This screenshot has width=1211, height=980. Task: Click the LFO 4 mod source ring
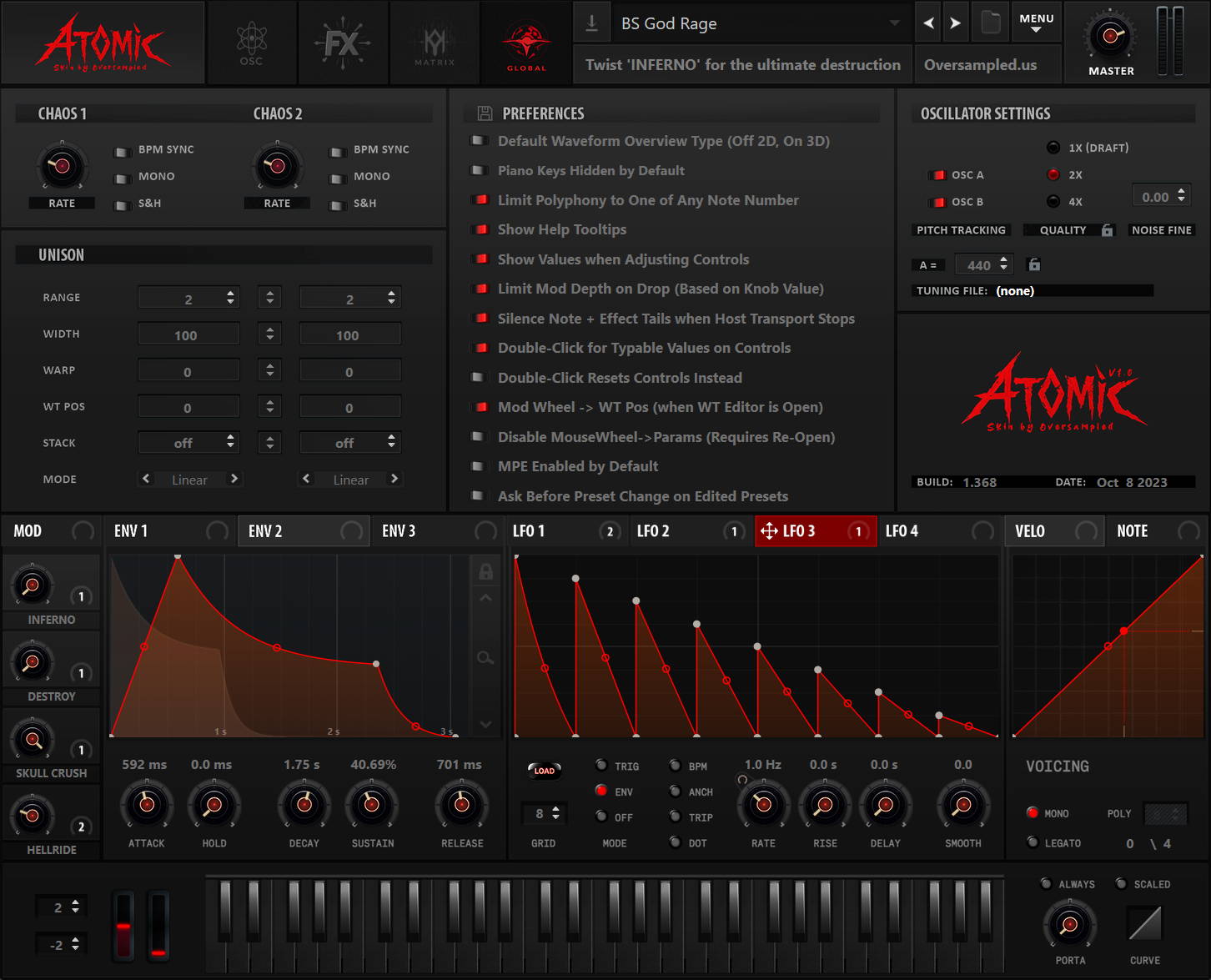pos(983,531)
